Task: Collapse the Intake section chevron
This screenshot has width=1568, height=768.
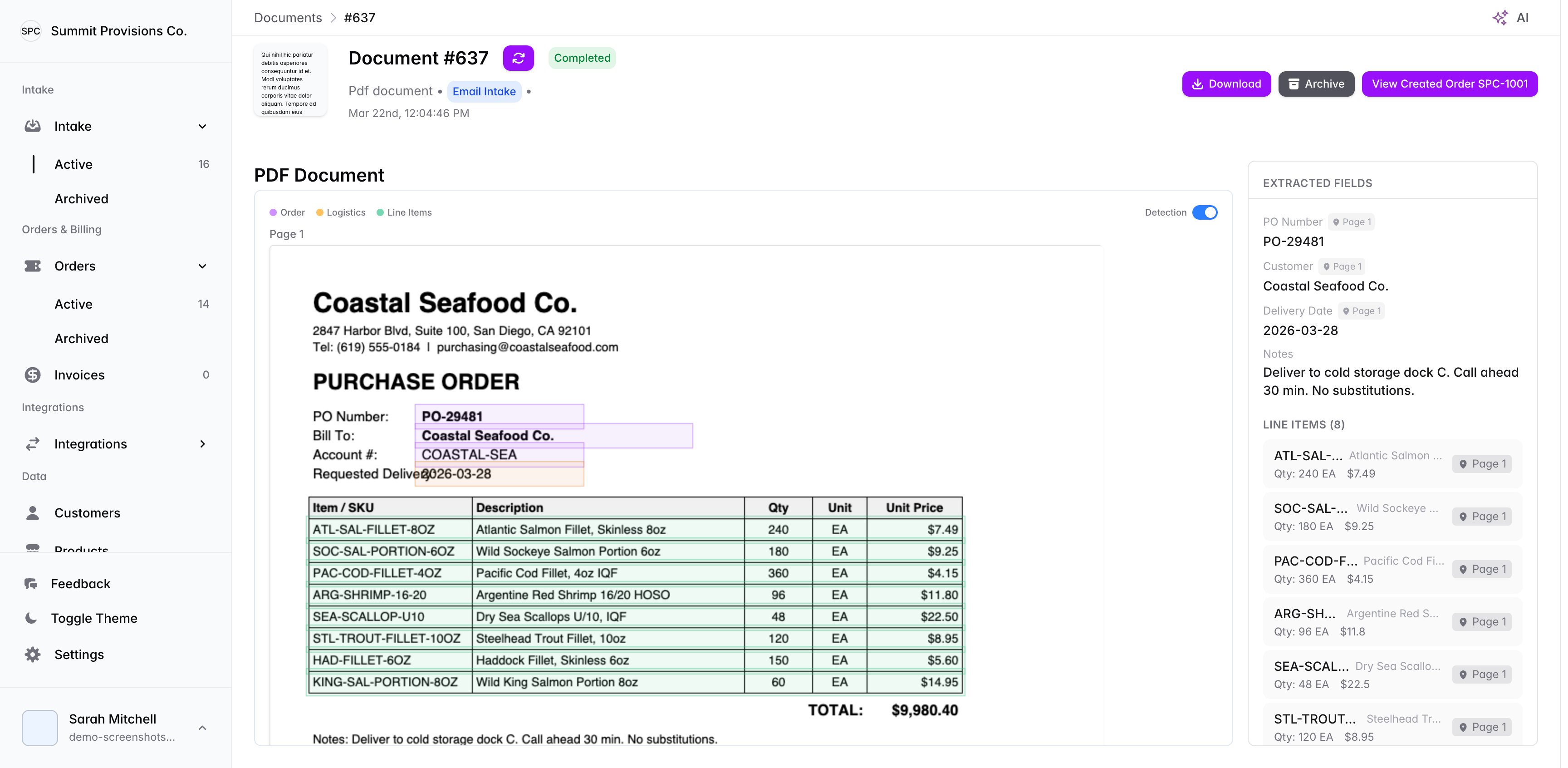Action: pyautogui.click(x=203, y=126)
